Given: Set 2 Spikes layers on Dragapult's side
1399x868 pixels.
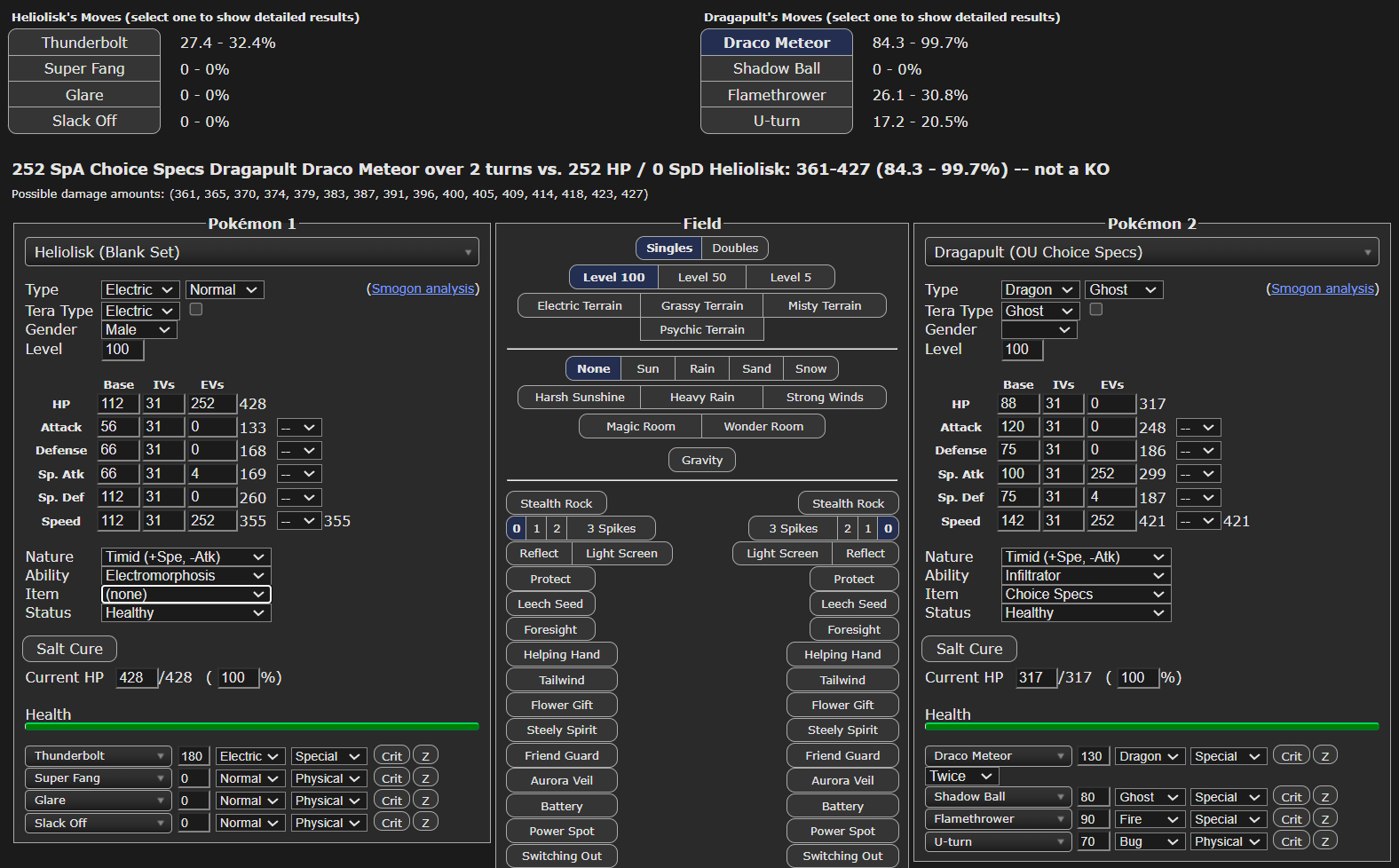Looking at the screenshot, I should (848, 528).
